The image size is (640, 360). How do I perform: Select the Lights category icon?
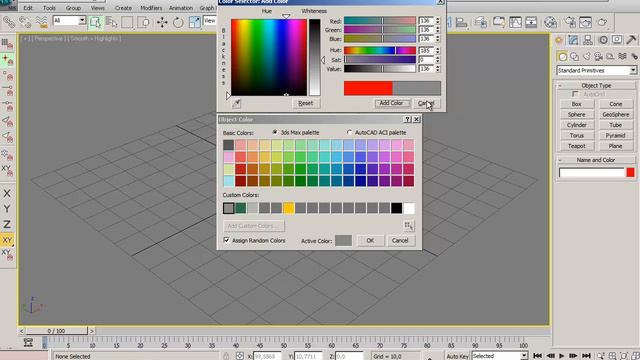[x=587, y=56]
